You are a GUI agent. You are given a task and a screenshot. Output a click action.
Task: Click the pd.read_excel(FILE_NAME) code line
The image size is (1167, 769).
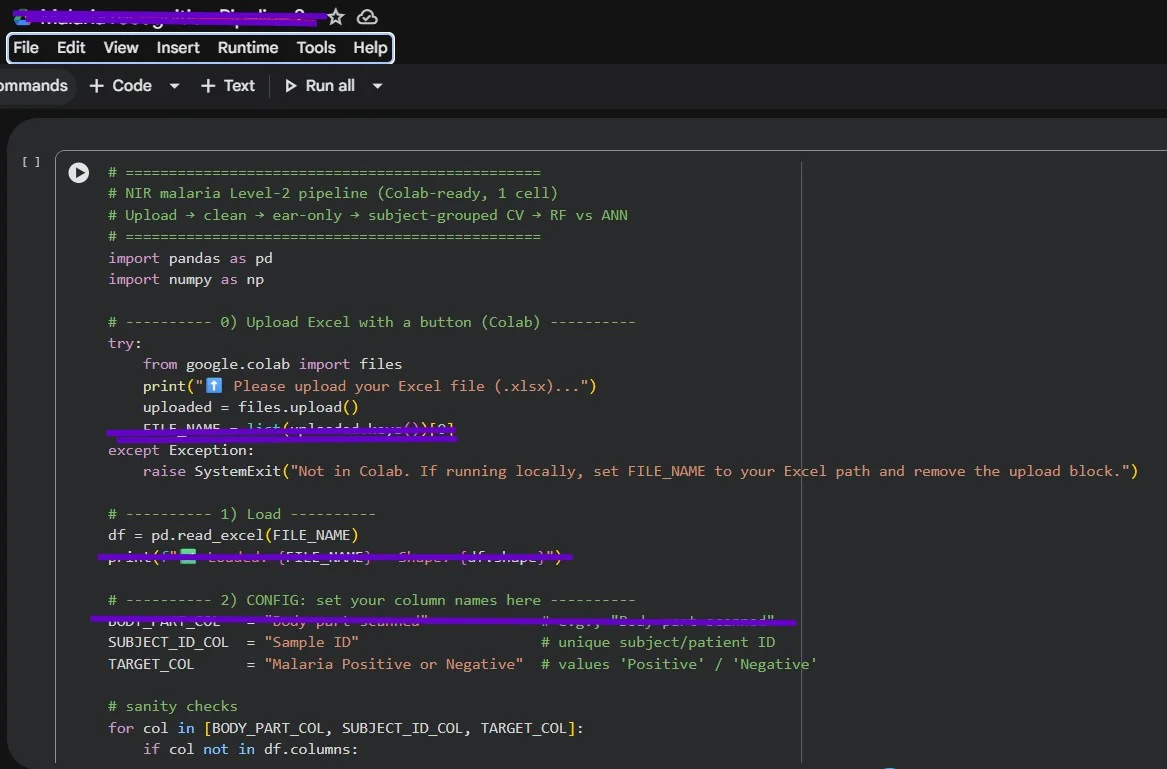click(x=233, y=535)
